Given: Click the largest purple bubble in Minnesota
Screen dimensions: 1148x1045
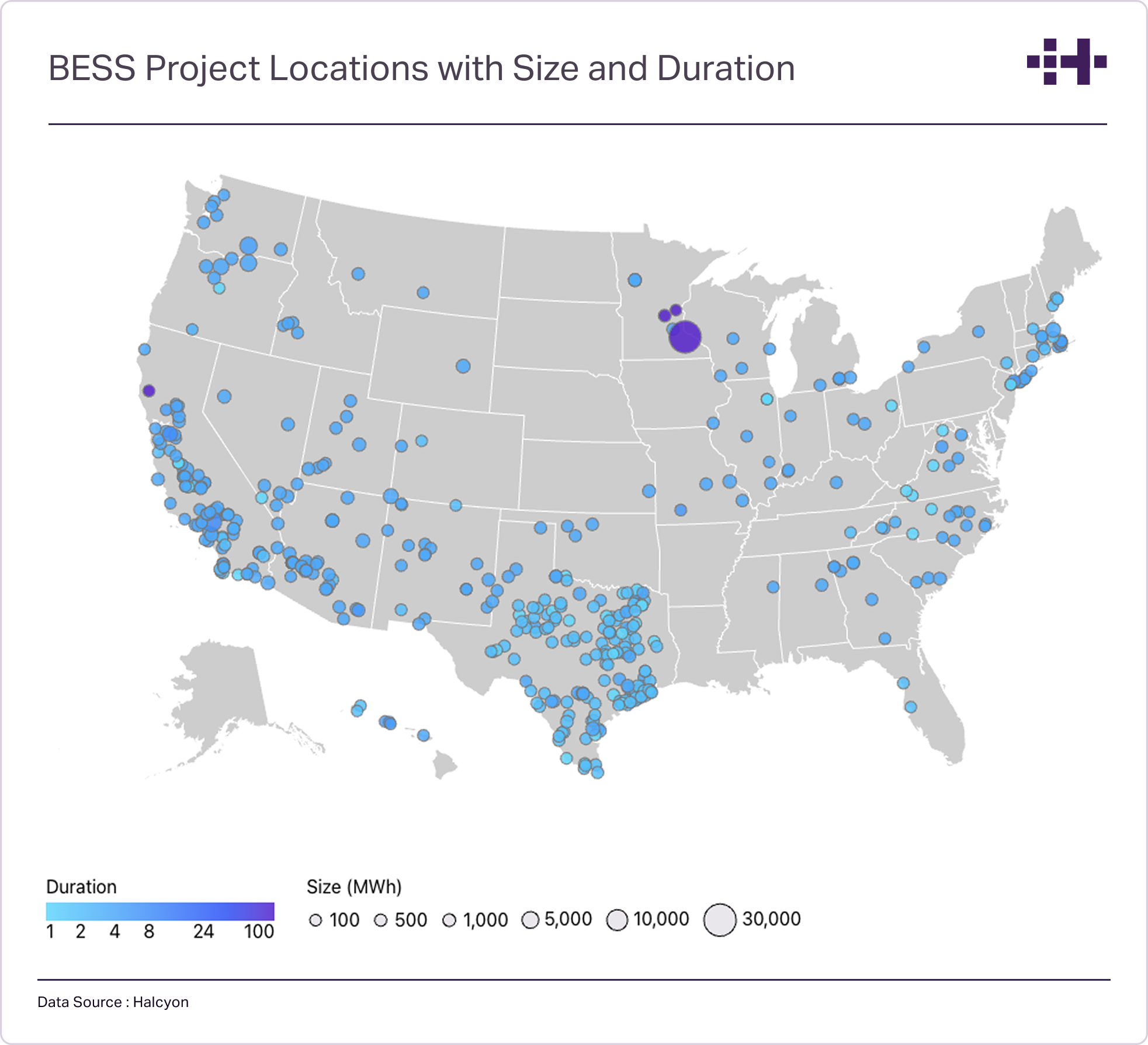Looking at the screenshot, I should (685, 337).
